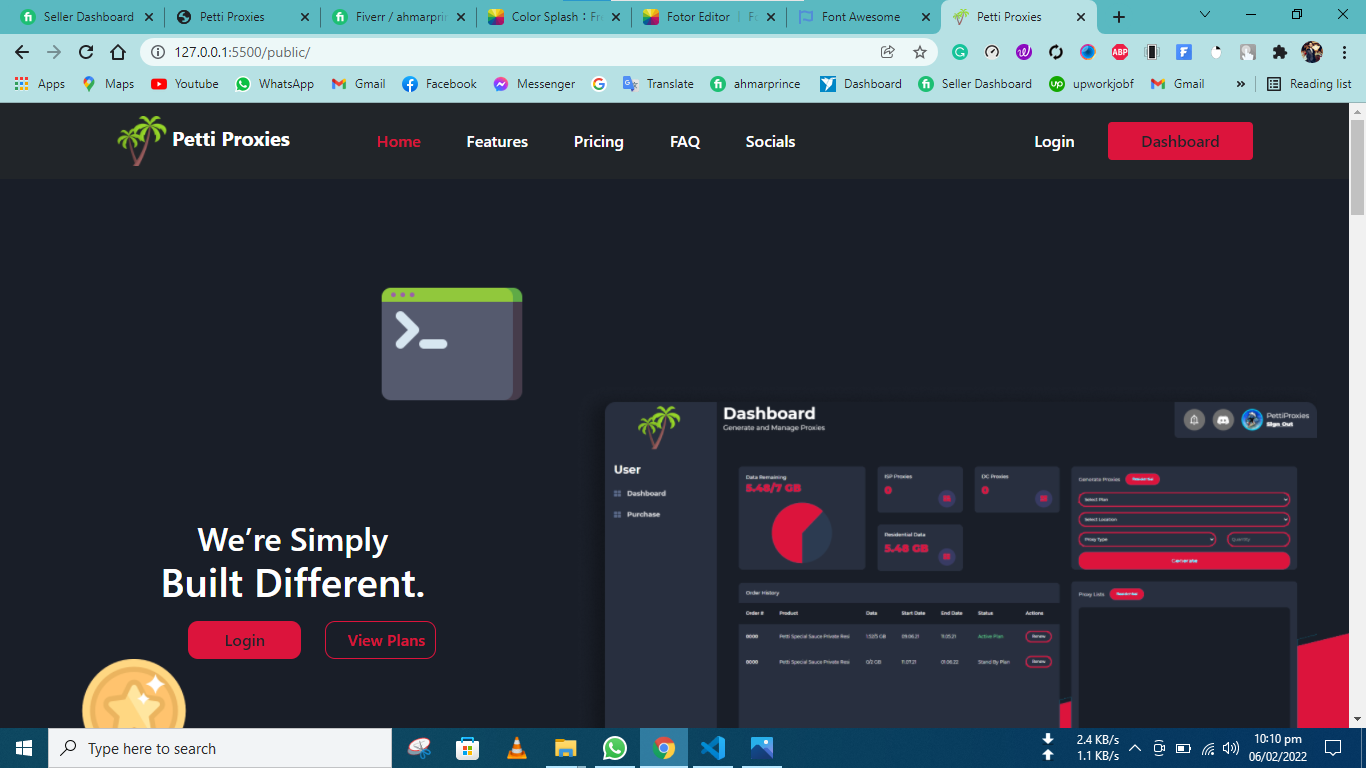Click the Petti Proxies palm tree logo

click(x=141, y=141)
